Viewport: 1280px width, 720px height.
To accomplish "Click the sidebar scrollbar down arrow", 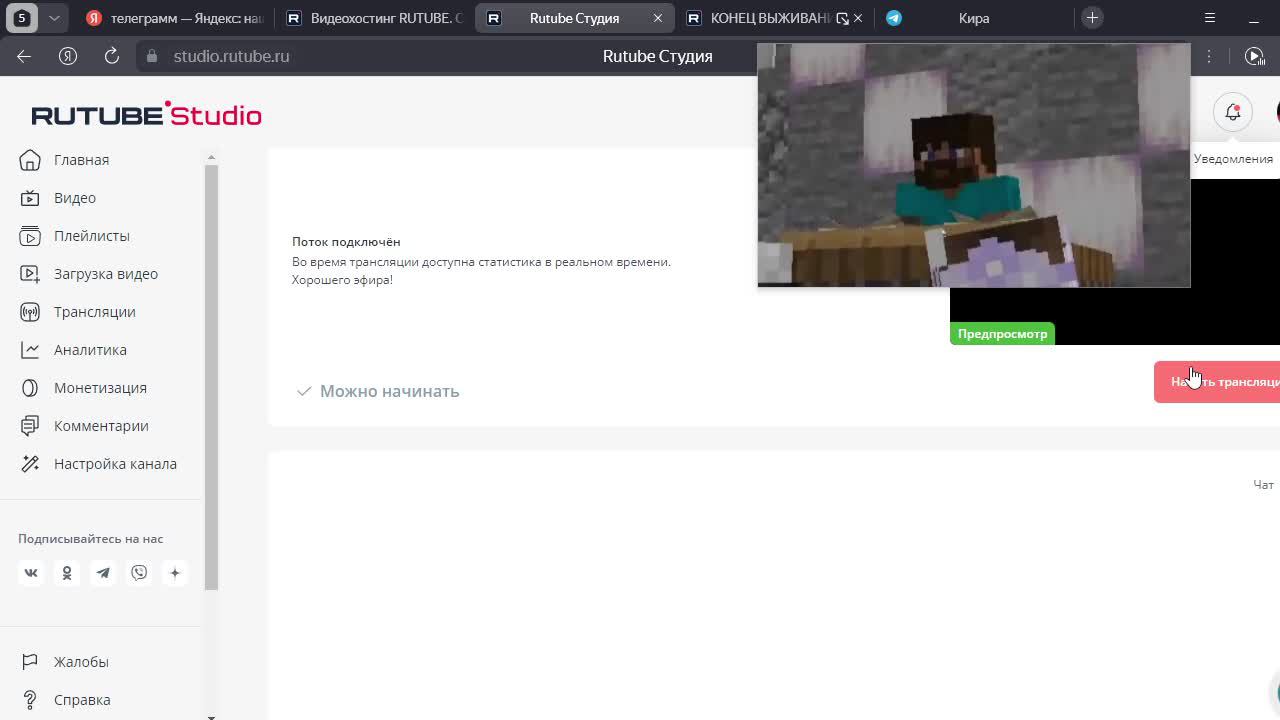I will click(211, 715).
